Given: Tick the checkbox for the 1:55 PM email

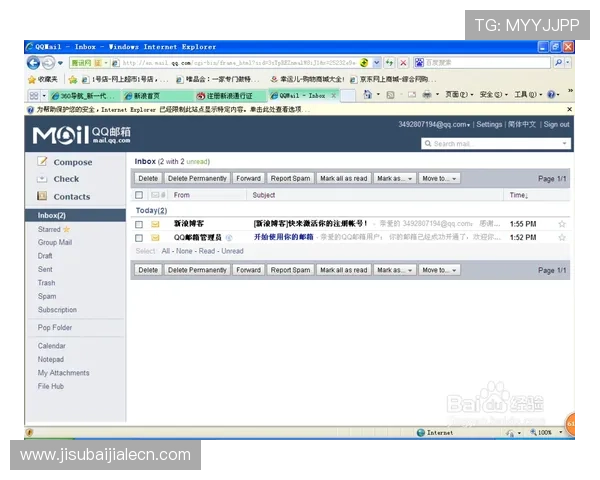Looking at the screenshot, I should pyautogui.click(x=139, y=224).
